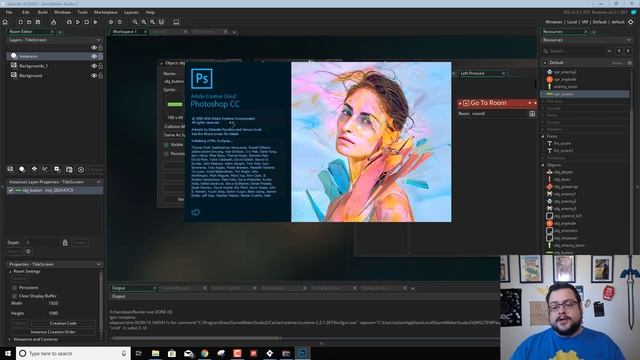
Task: Switch to the Workspace 1 tab
Action: pyautogui.click(x=129, y=31)
